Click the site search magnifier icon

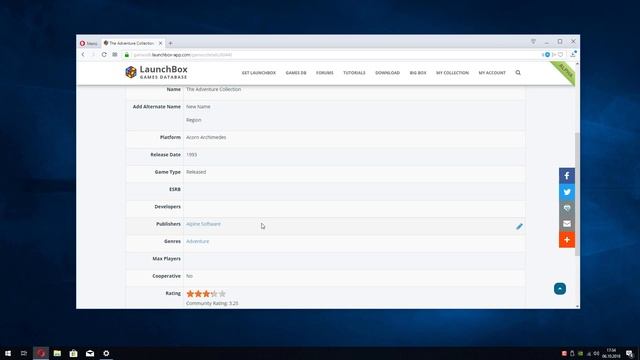[x=518, y=73]
